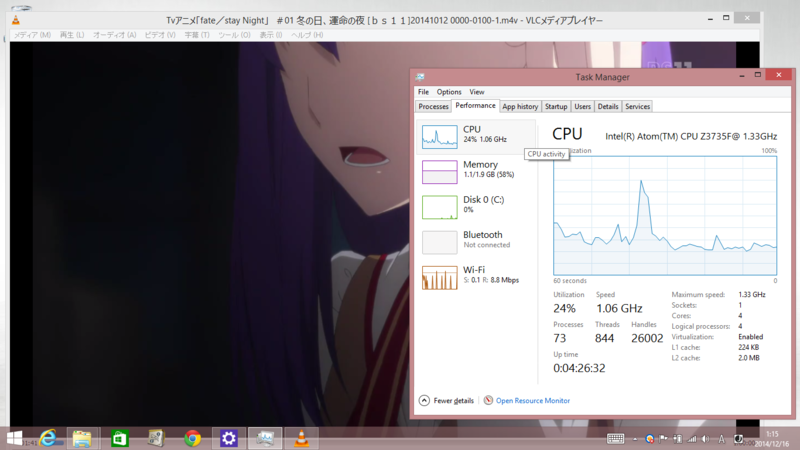This screenshot has width=800, height=450.
Task: Switch to the Users tab
Action: (582, 106)
